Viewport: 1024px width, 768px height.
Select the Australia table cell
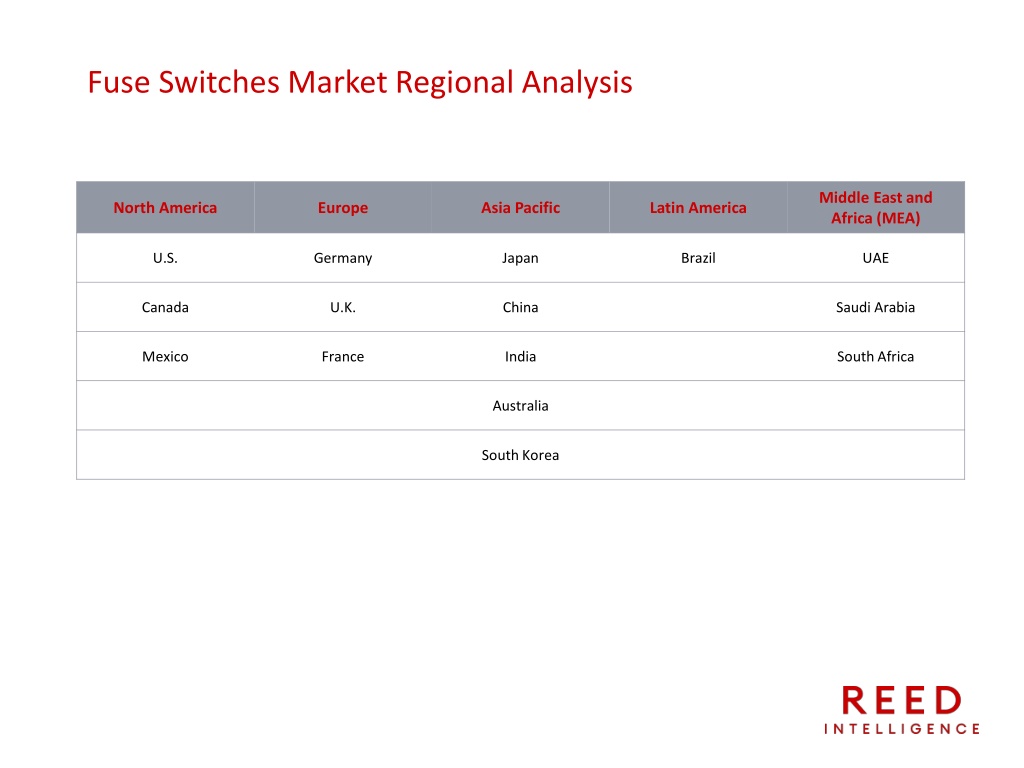[520, 406]
